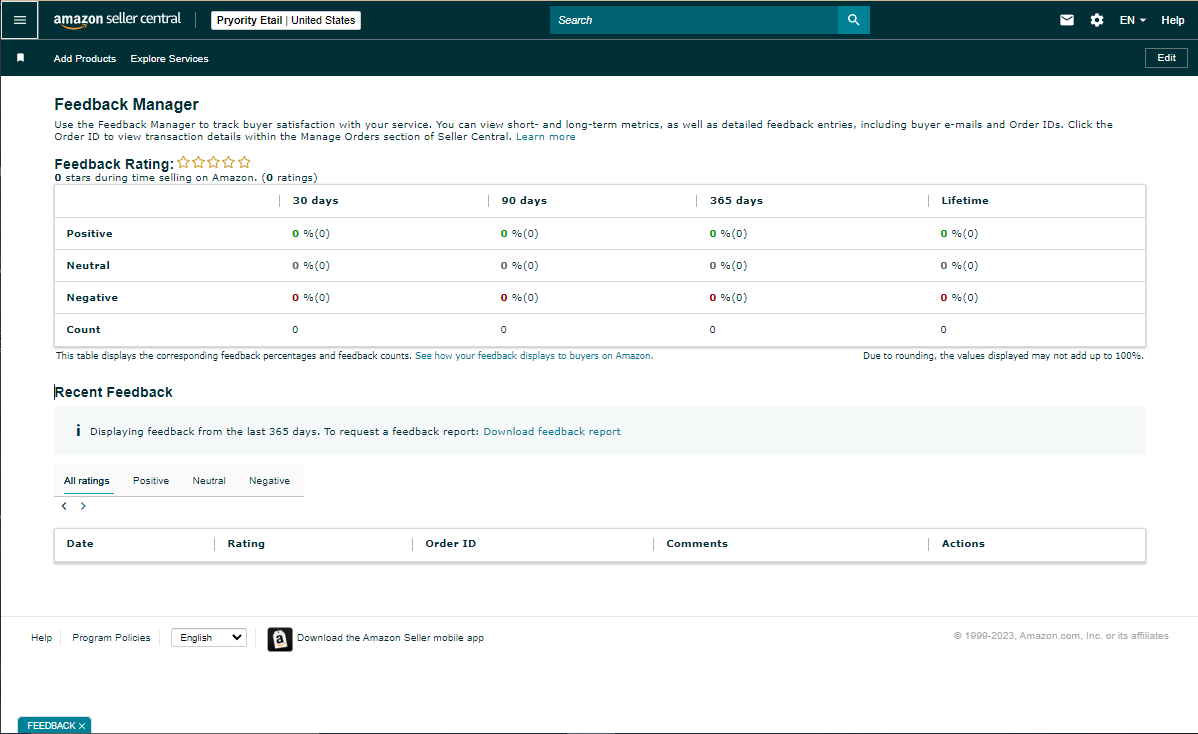
Task: Click the Recent Feedback heading
Action: point(113,393)
